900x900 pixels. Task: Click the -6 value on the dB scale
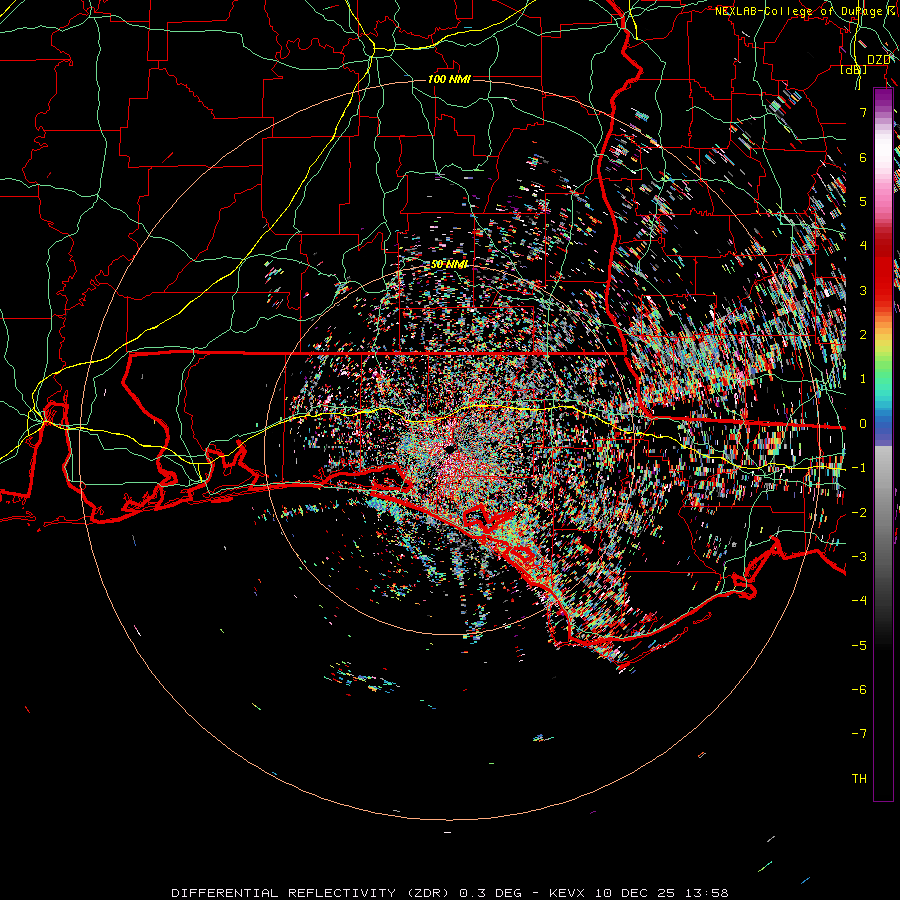click(859, 690)
